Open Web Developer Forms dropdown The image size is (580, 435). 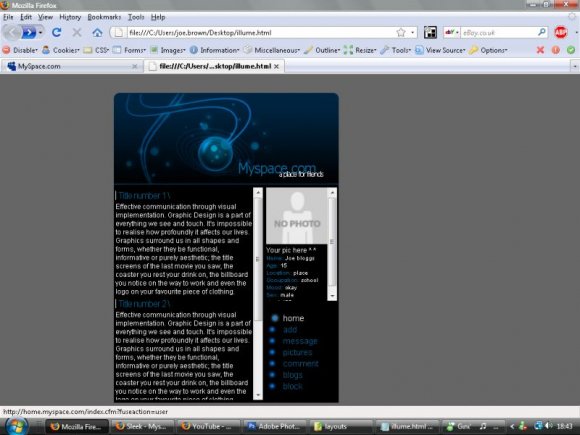pos(129,50)
